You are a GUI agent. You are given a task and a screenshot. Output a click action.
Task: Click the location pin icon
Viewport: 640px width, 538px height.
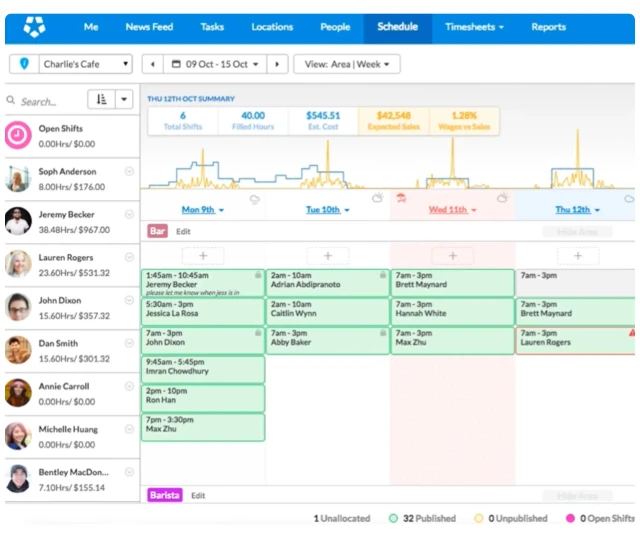pos(25,64)
